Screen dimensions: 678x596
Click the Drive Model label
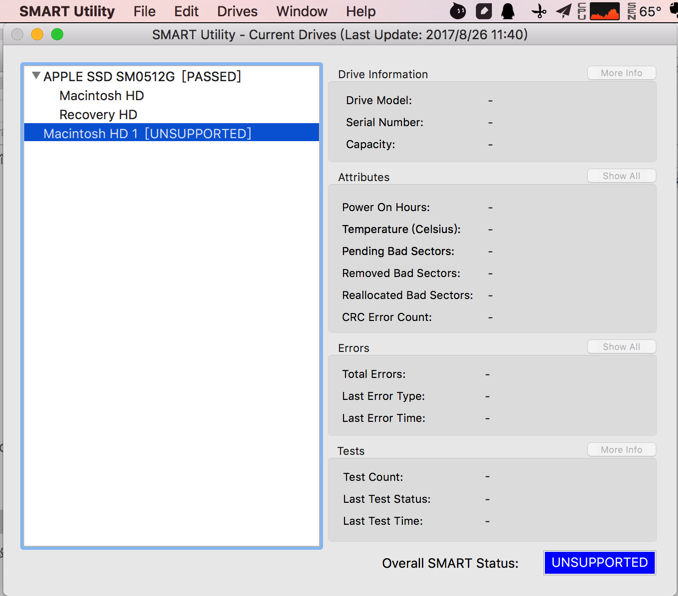click(379, 100)
